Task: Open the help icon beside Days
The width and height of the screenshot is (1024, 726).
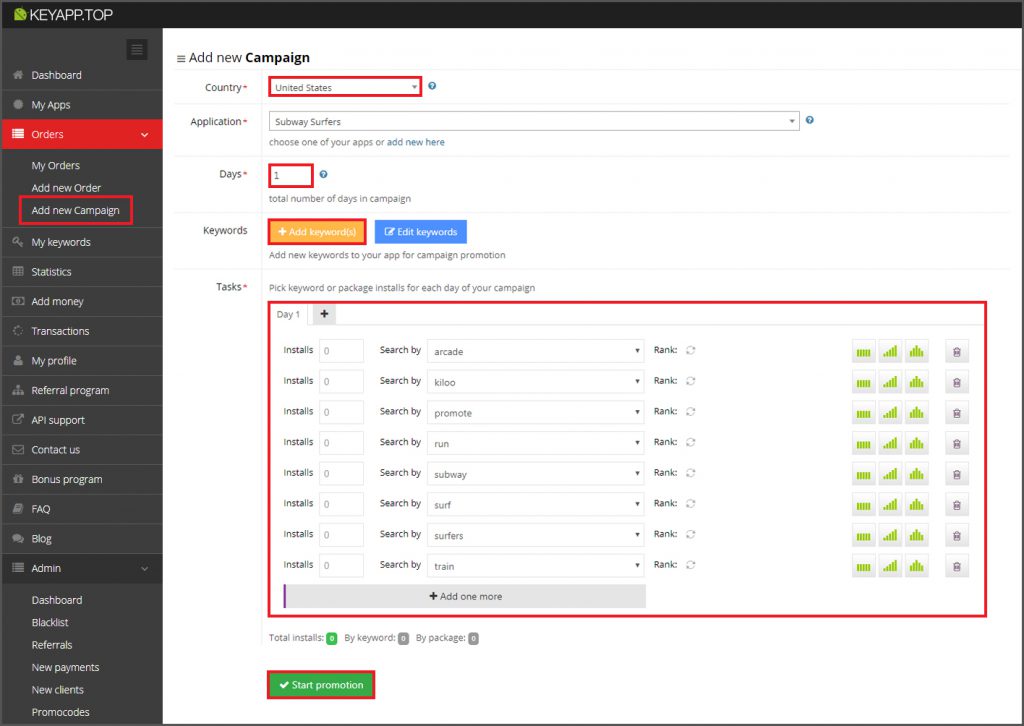Action: (x=323, y=174)
